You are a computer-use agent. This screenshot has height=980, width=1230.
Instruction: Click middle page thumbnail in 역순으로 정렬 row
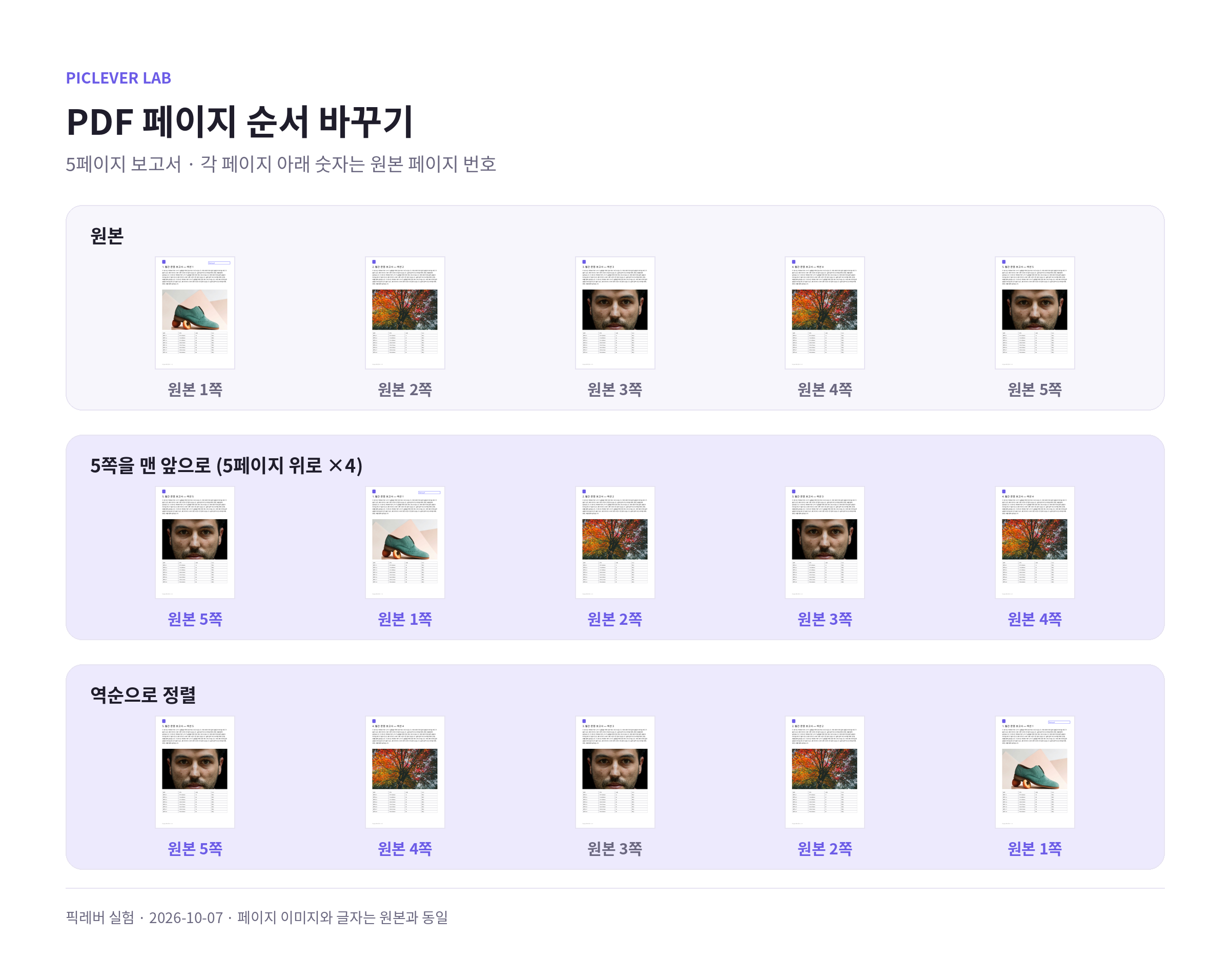(x=615, y=772)
